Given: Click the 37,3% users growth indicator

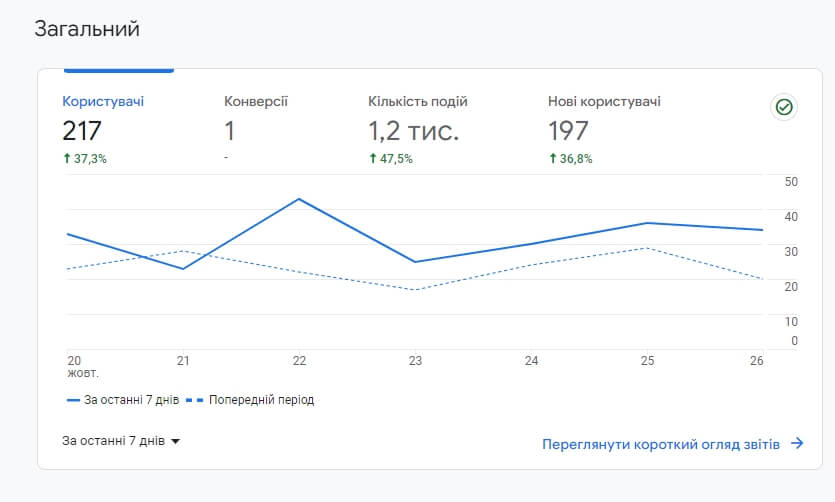Looking at the screenshot, I should click(85, 159).
